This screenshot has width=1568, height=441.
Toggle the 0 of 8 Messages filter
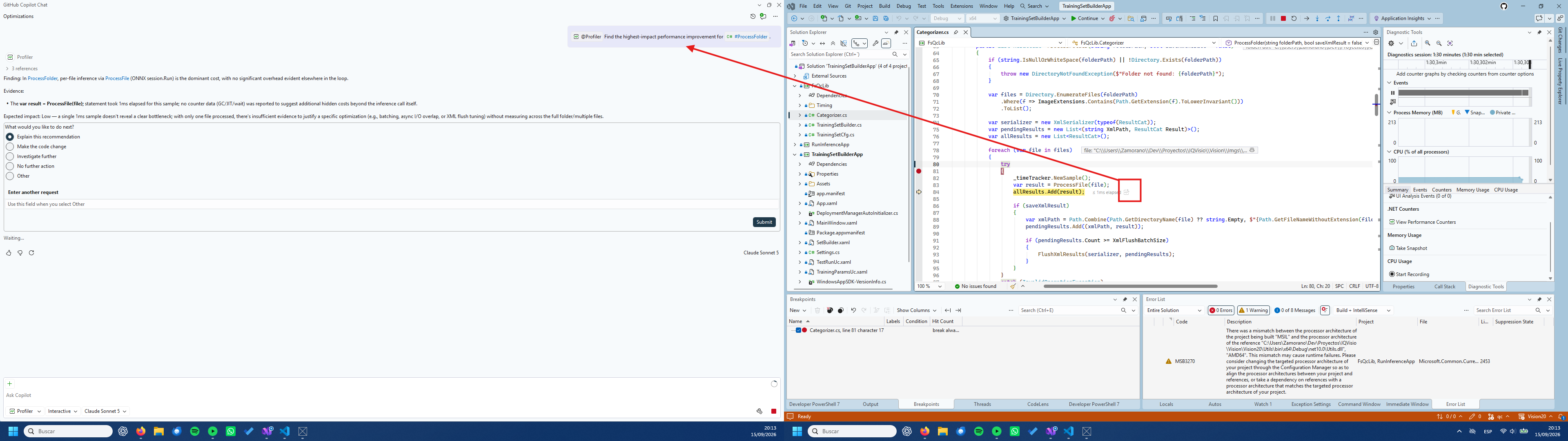[1295, 310]
